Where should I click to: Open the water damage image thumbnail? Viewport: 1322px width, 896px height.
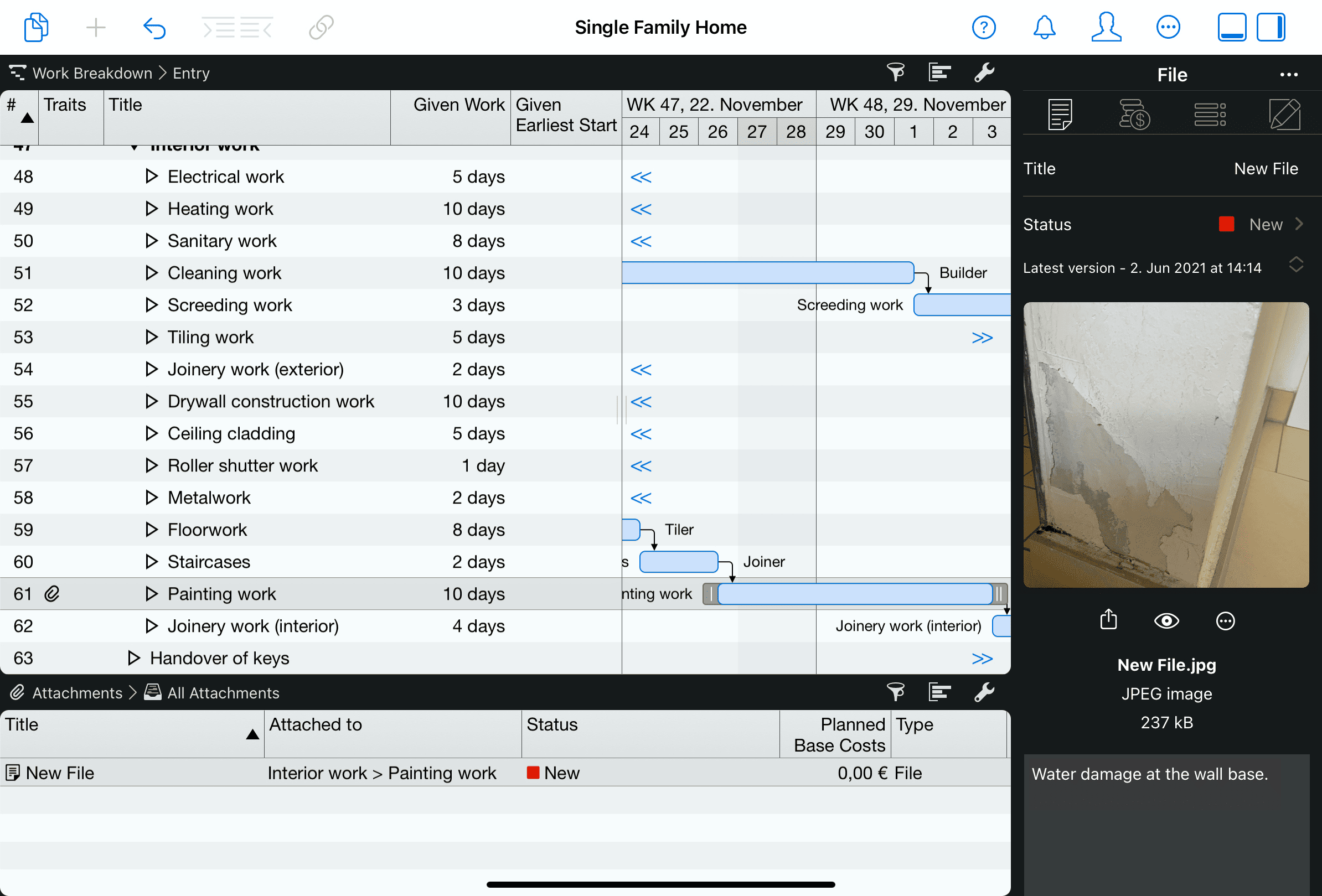point(1165,444)
